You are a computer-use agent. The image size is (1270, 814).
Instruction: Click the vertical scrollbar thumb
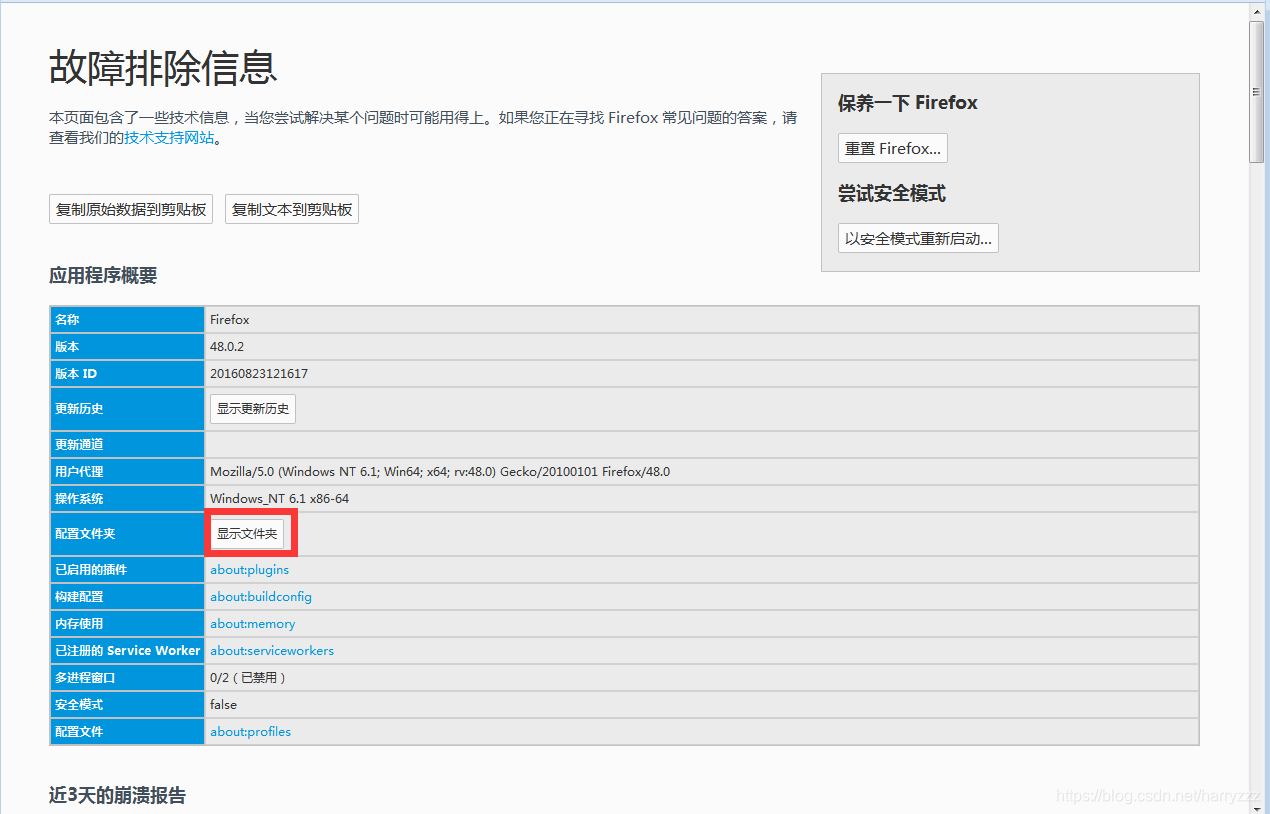[x=1257, y=92]
